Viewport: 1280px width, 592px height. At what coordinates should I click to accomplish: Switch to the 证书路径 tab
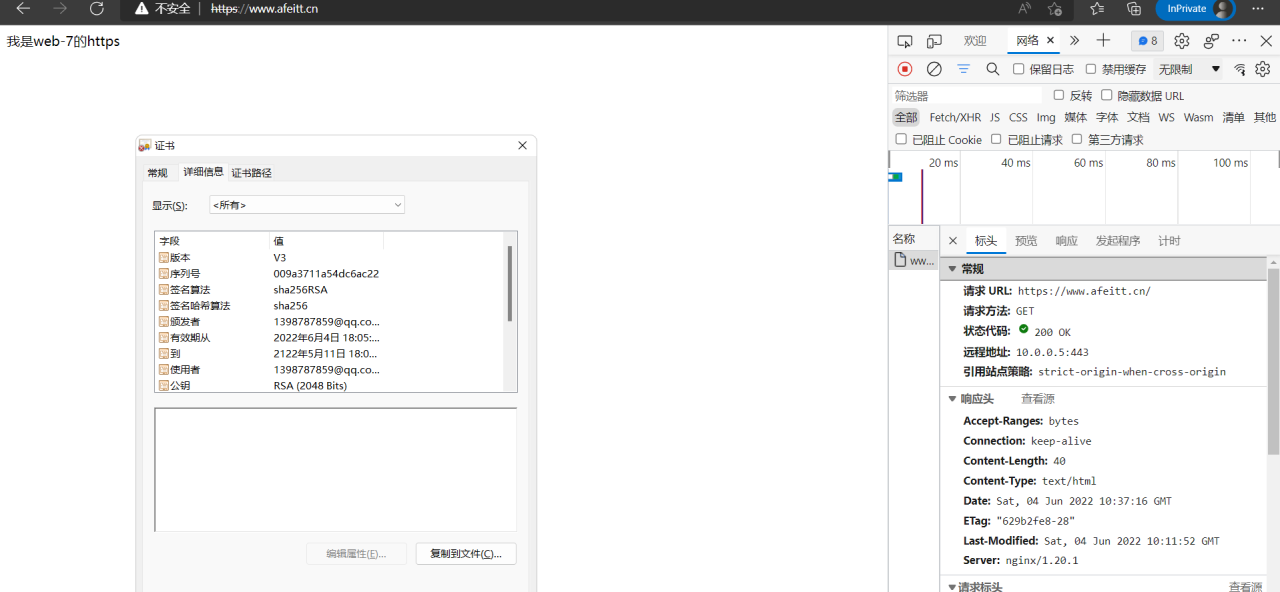point(251,173)
